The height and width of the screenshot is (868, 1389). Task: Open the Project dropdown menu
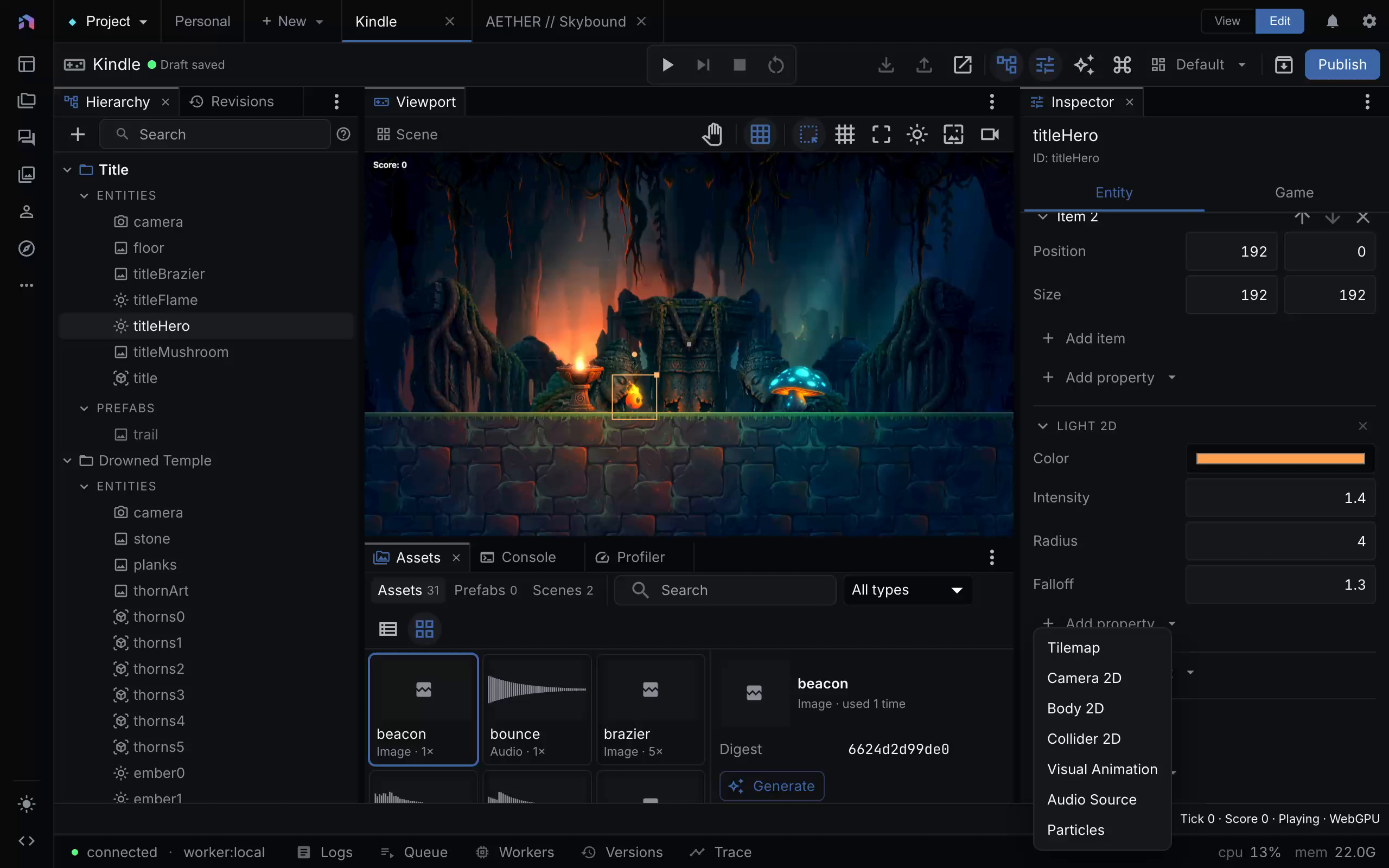(107, 21)
